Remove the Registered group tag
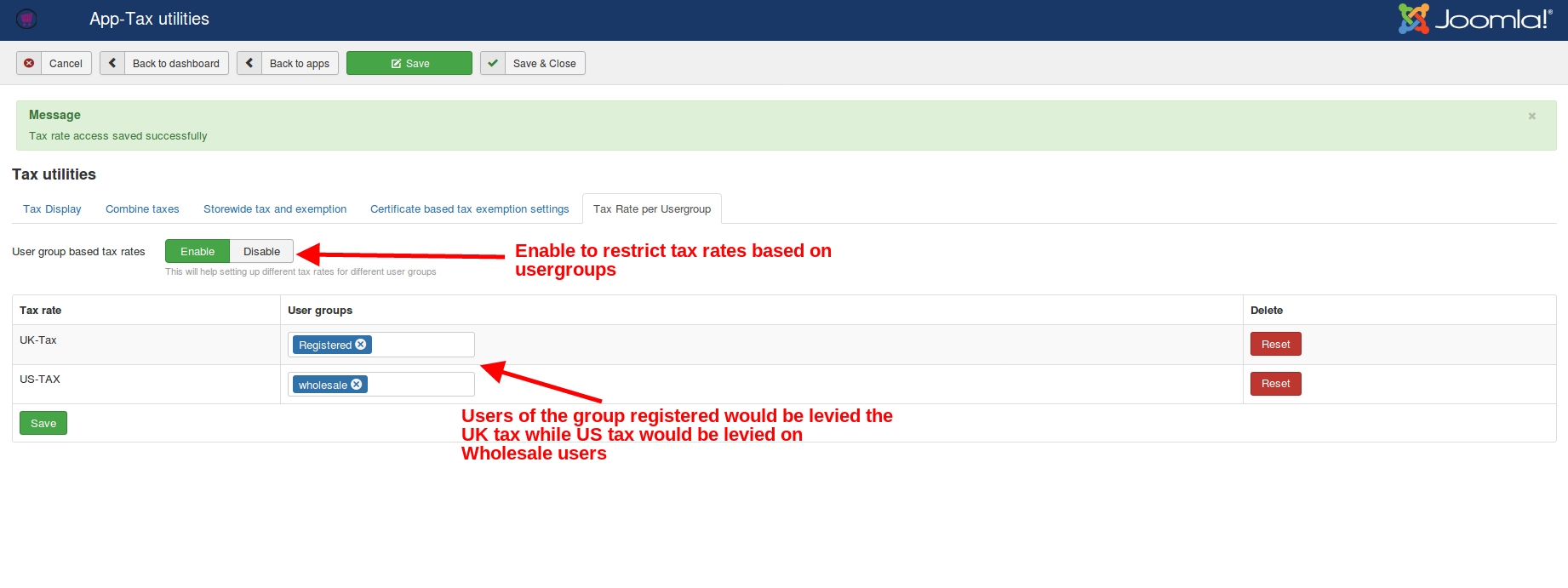Image resolution: width=1568 pixels, height=588 pixels. click(x=361, y=345)
